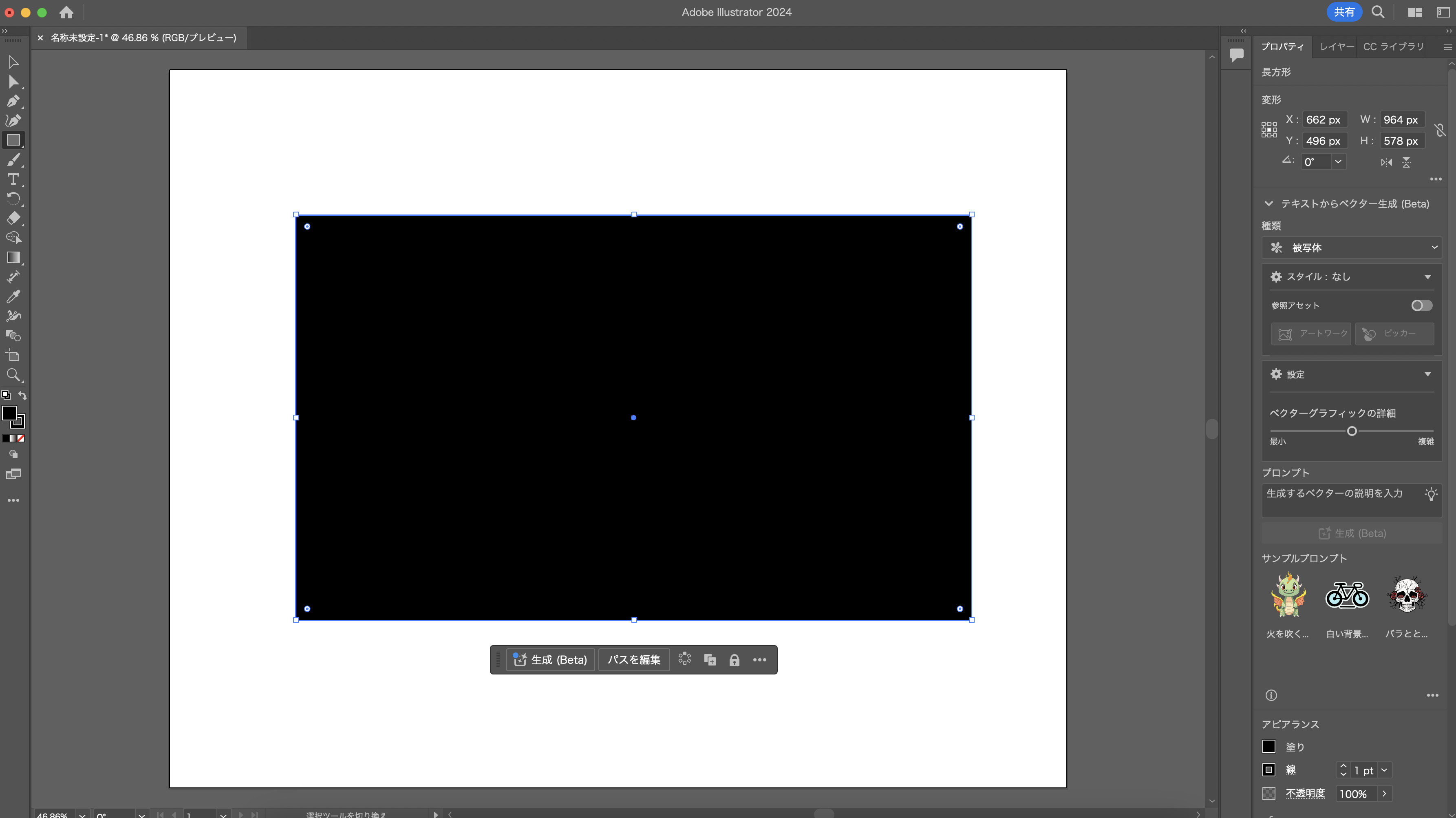This screenshot has width=1456, height=818.
Task: Select the Pen tool
Action: (x=13, y=101)
